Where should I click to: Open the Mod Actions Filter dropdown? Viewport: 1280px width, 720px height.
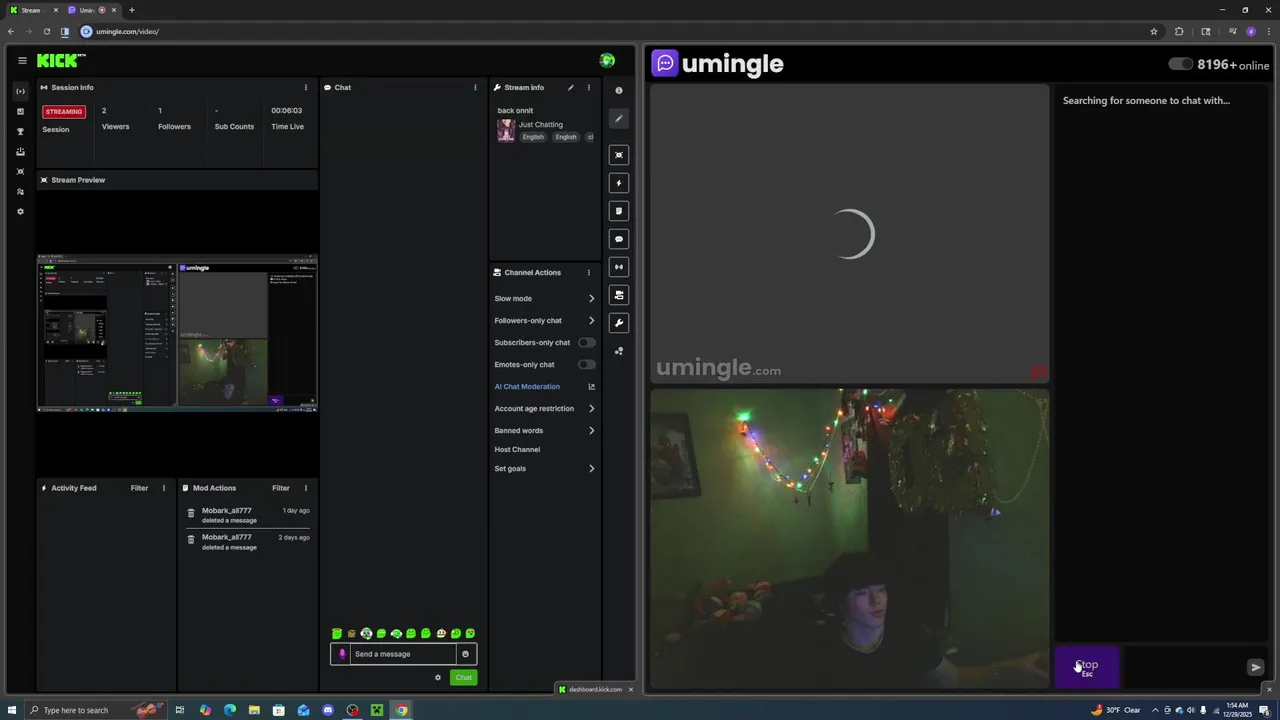pos(281,488)
